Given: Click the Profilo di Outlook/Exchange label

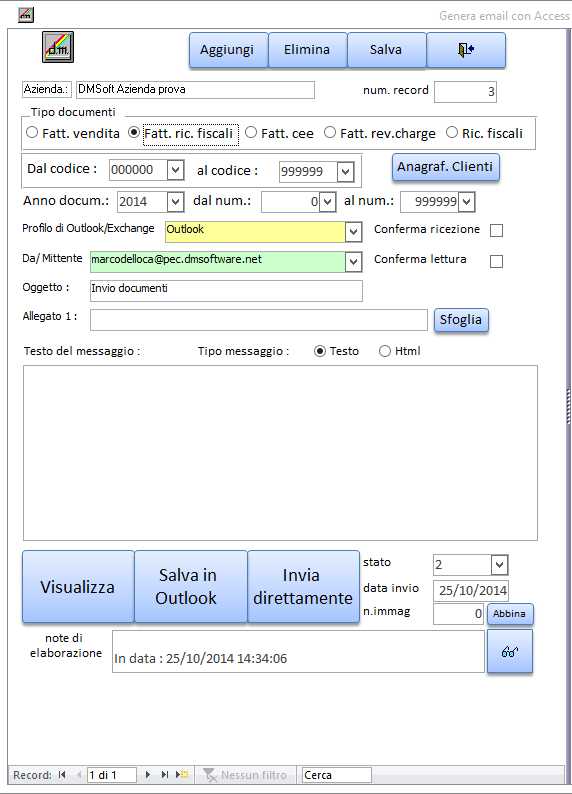Looking at the screenshot, I should 88,228.
